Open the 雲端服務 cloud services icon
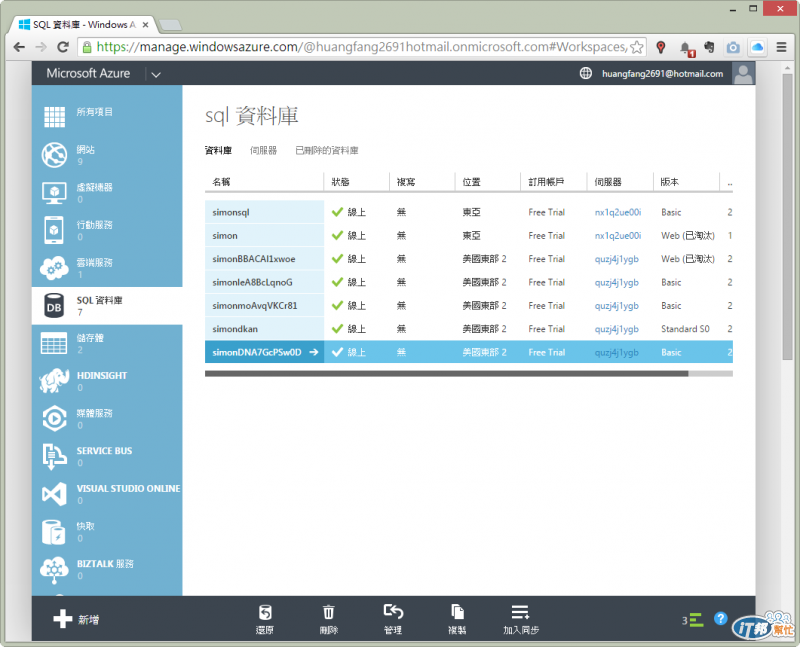Viewport: 800px width, 647px height. pyautogui.click(x=54, y=268)
